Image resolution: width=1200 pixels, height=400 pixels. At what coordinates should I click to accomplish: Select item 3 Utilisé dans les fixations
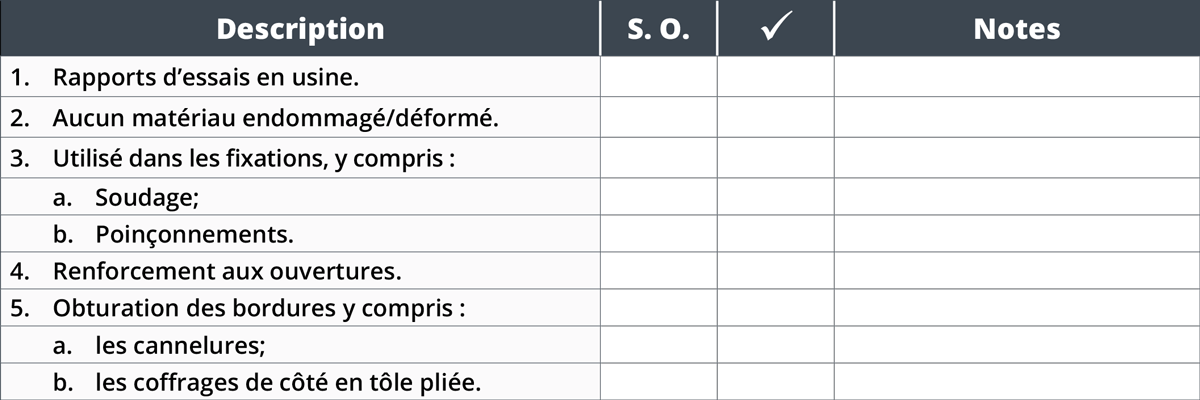click(300, 157)
